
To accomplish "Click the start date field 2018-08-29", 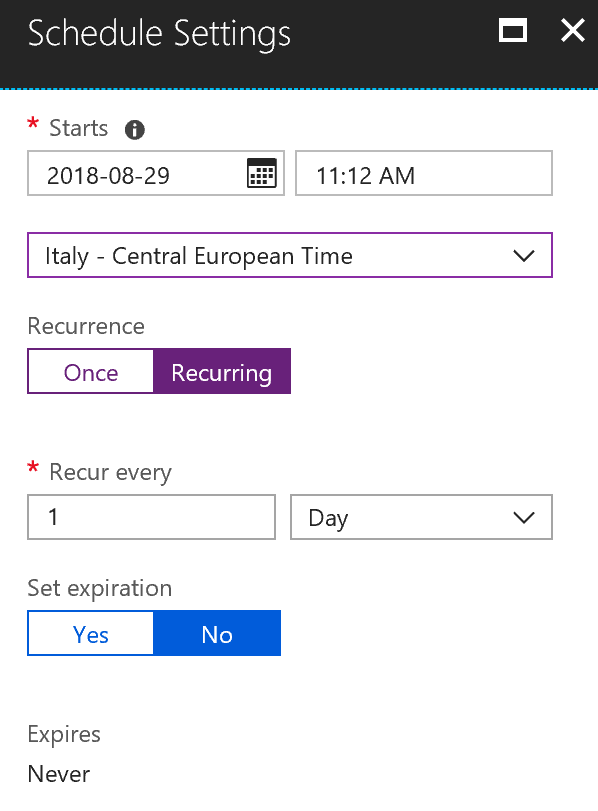I will tap(156, 173).
